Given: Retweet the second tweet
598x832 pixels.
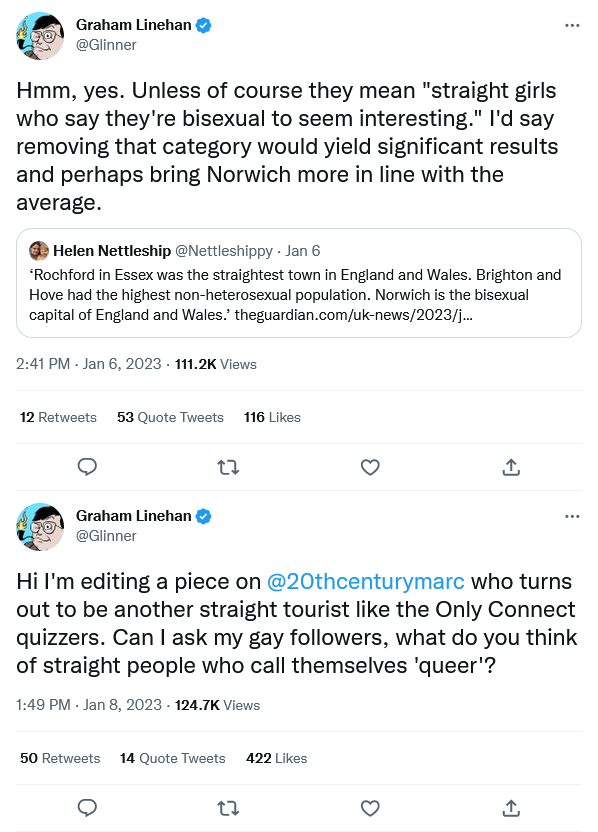Looking at the screenshot, I should point(228,808).
